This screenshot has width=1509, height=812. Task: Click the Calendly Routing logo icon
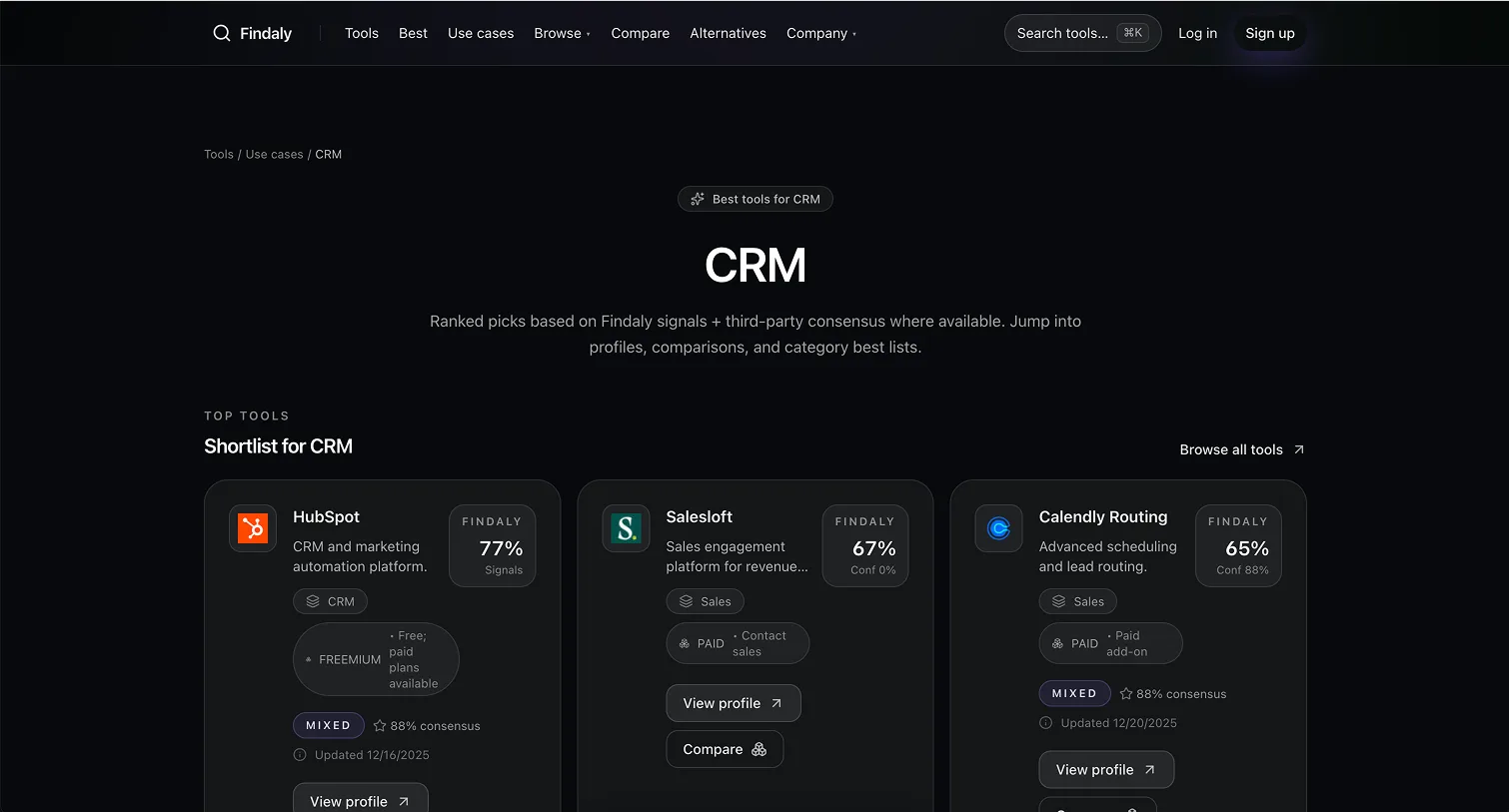(x=998, y=528)
